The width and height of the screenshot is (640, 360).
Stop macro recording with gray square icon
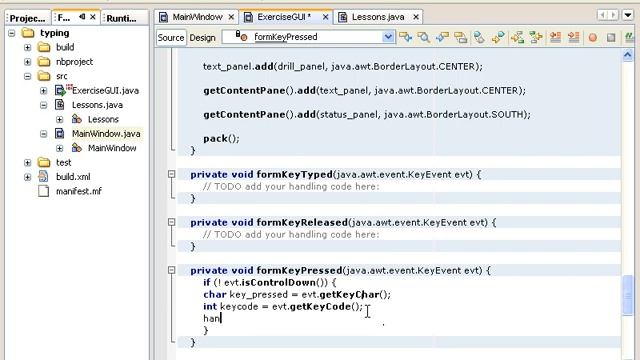point(611,38)
